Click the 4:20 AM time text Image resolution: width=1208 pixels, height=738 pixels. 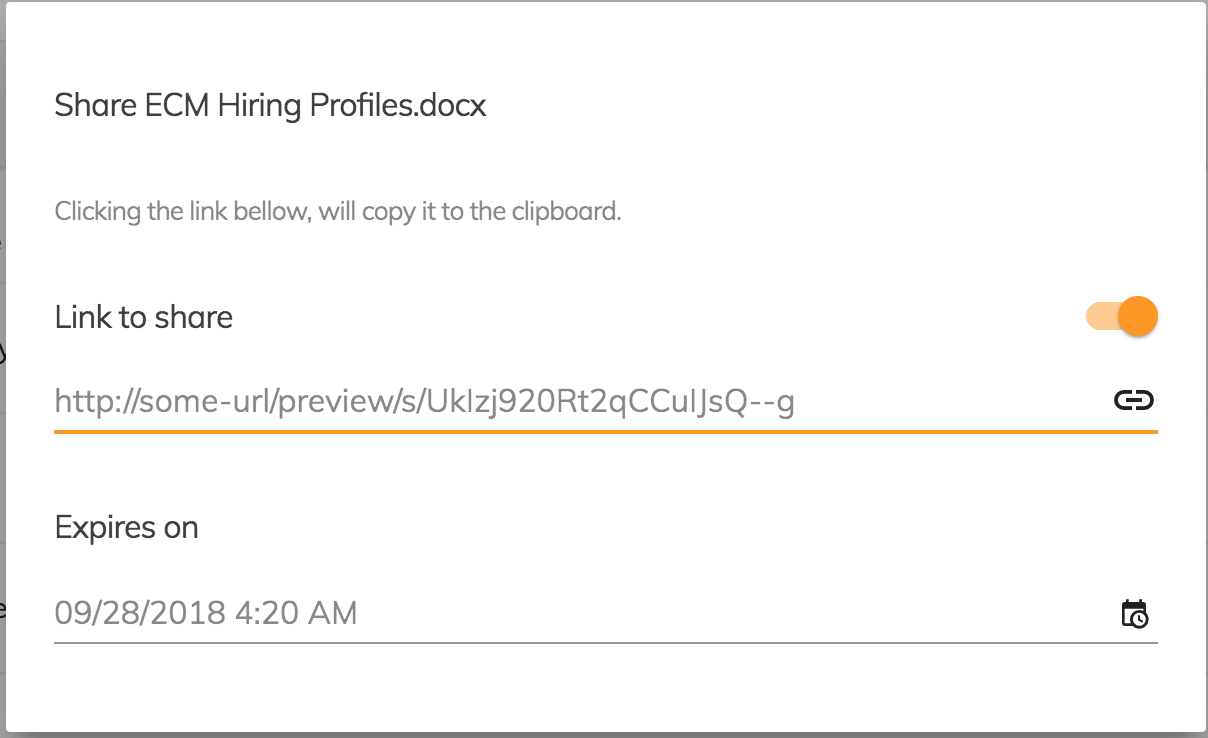click(296, 613)
